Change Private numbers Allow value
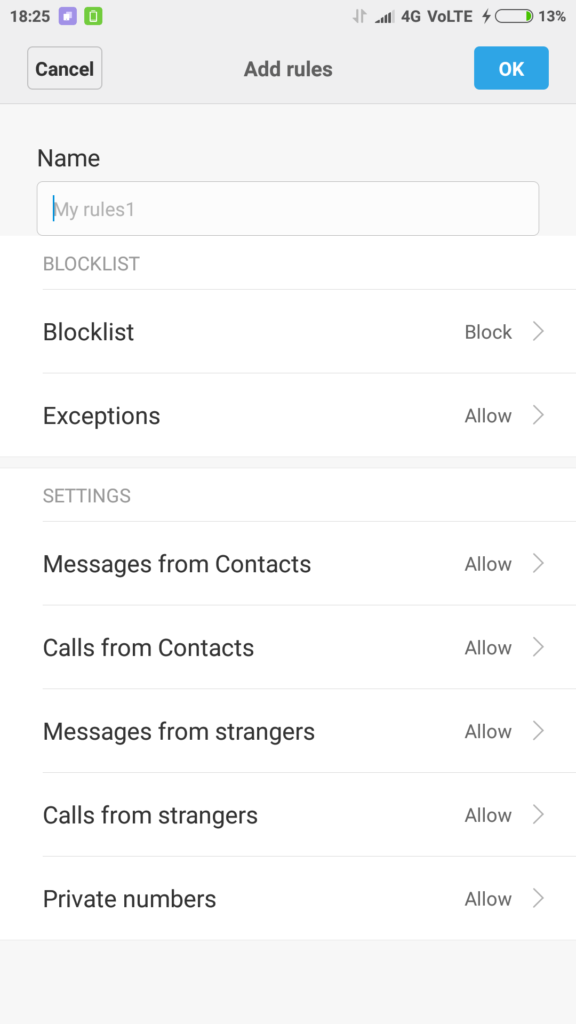 point(488,899)
